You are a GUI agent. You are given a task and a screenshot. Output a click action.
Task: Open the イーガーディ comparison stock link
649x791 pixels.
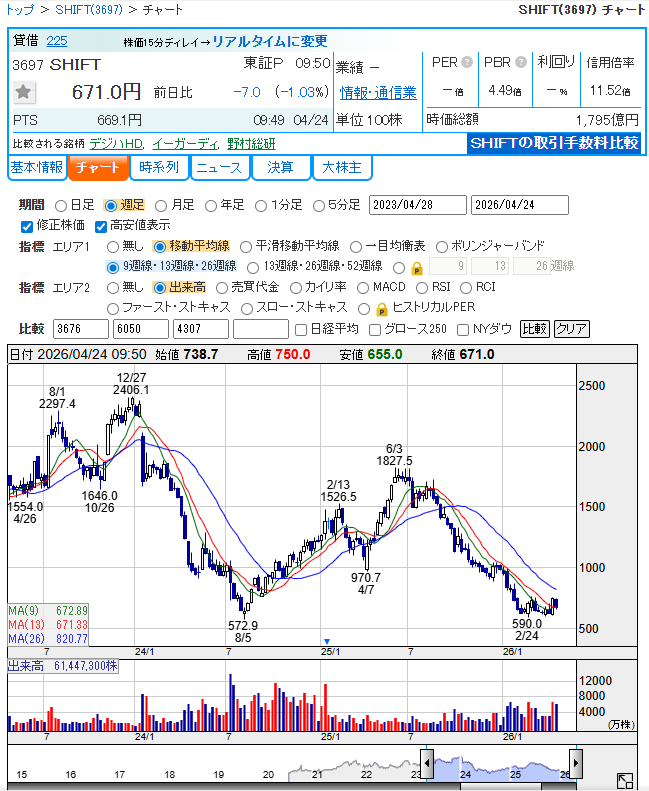pyautogui.click(x=185, y=144)
